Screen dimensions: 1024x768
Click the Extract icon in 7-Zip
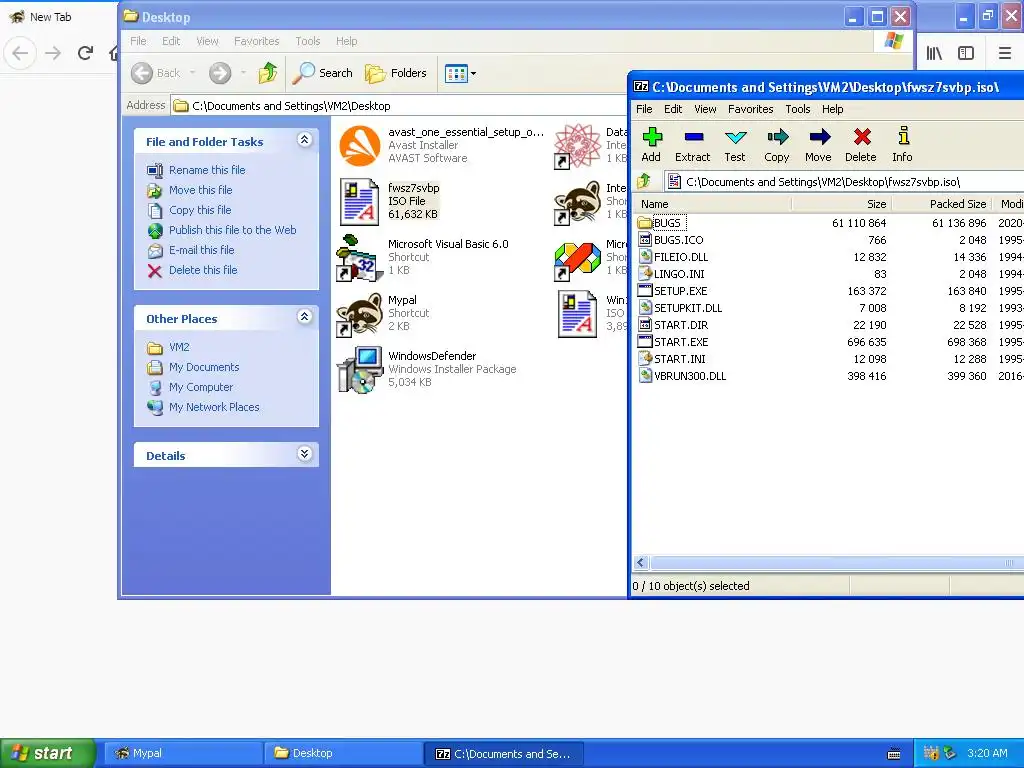693,145
